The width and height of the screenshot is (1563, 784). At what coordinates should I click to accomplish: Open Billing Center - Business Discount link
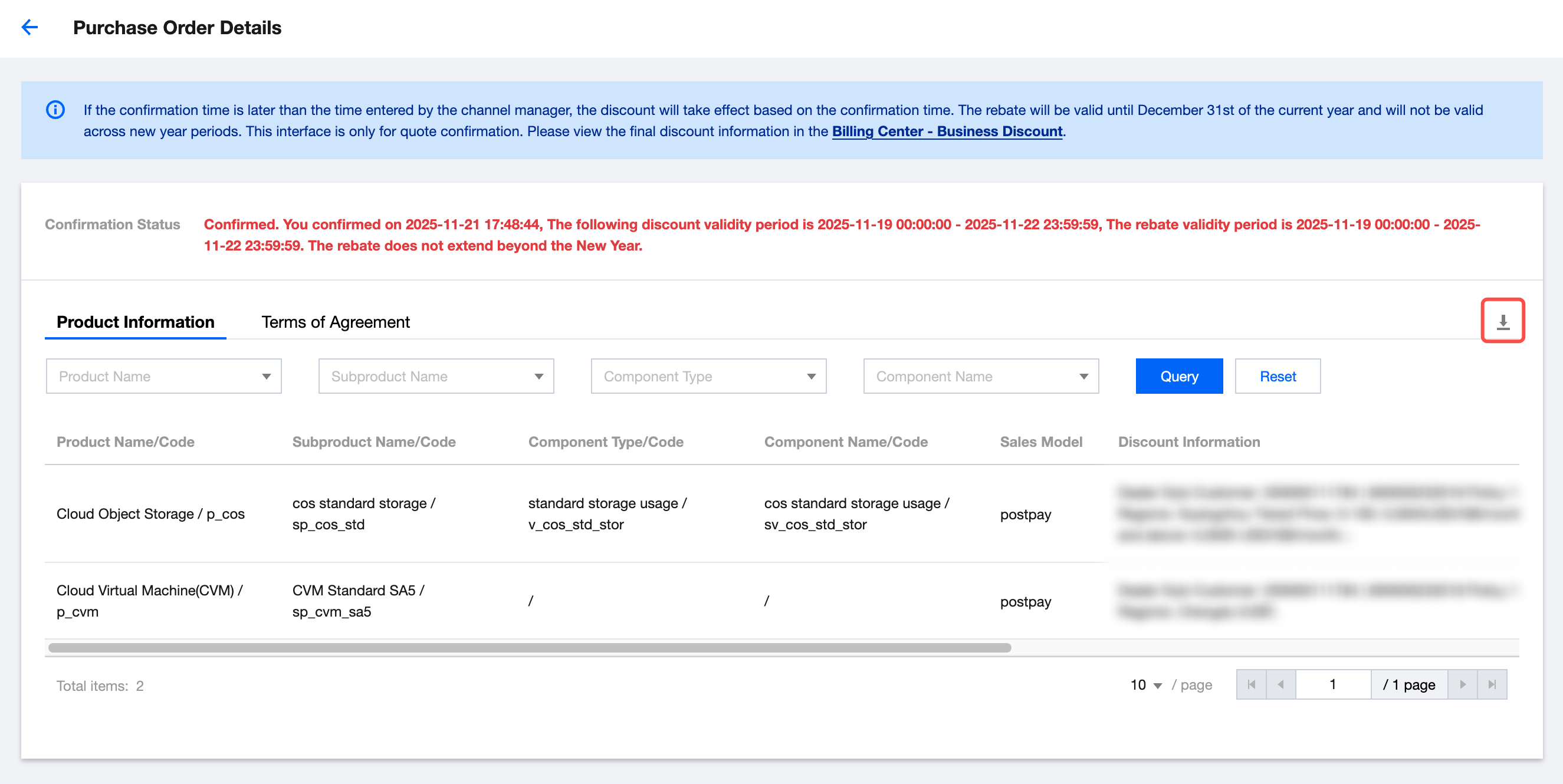pos(947,131)
